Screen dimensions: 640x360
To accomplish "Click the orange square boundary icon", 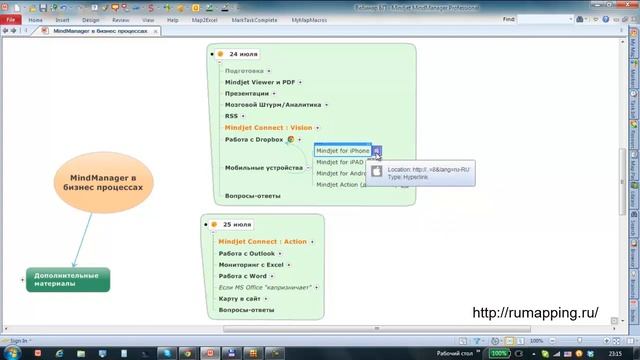I will click(196, 7).
